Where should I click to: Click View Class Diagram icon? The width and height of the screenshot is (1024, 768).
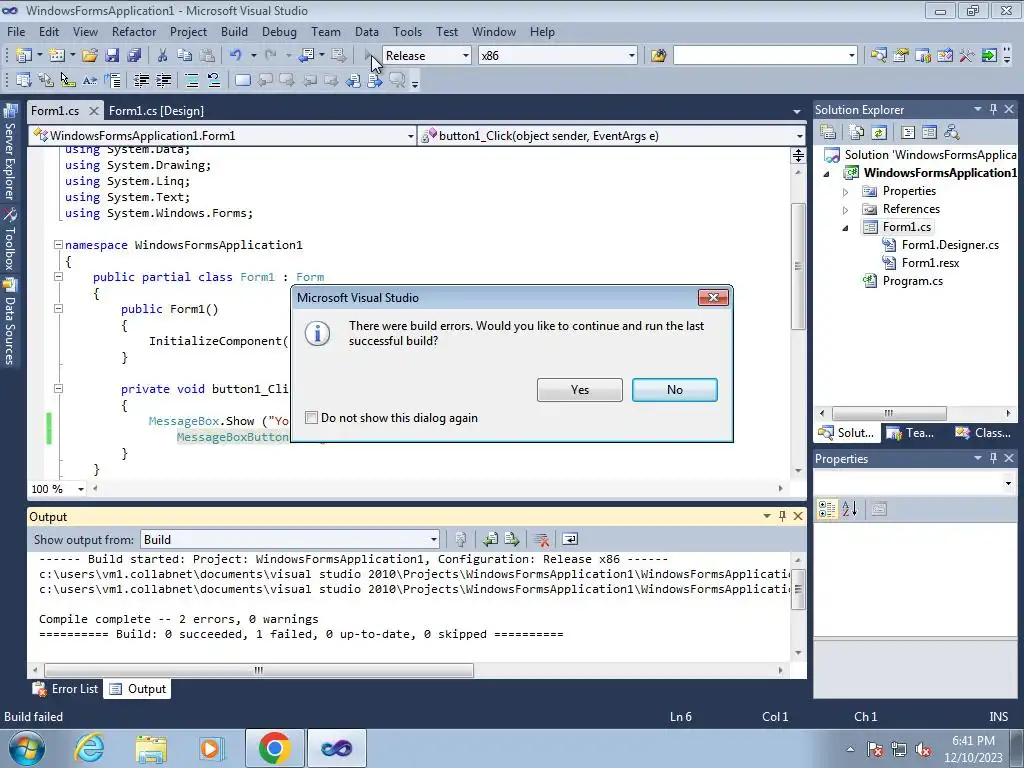coord(952,132)
